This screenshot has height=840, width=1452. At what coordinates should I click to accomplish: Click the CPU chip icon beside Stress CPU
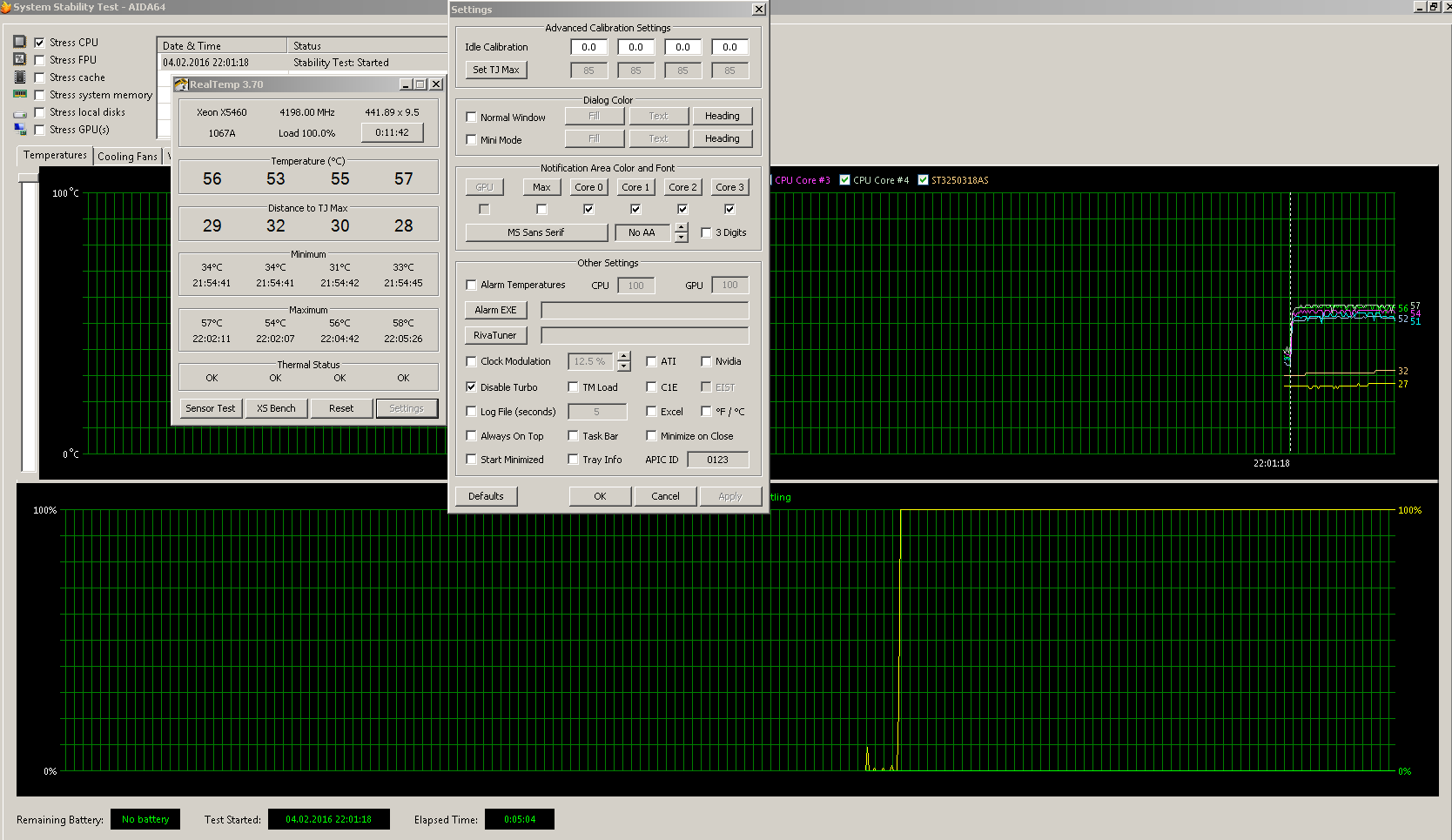click(x=20, y=42)
